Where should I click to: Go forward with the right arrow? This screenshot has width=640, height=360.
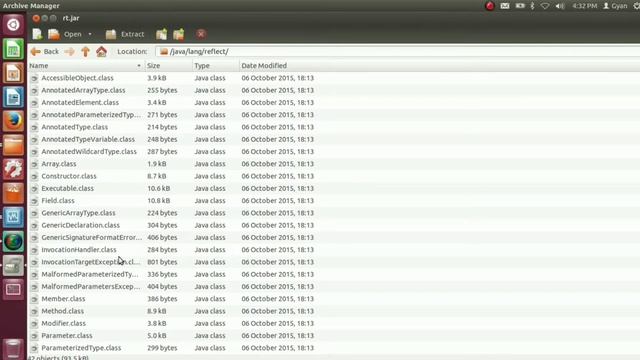click(x=69, y=51)
